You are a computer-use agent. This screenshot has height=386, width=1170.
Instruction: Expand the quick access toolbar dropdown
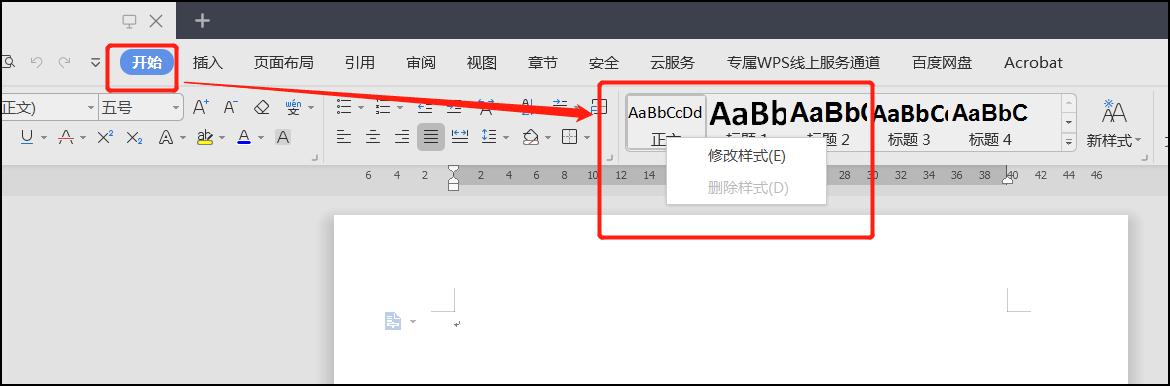tap(96, 62)
